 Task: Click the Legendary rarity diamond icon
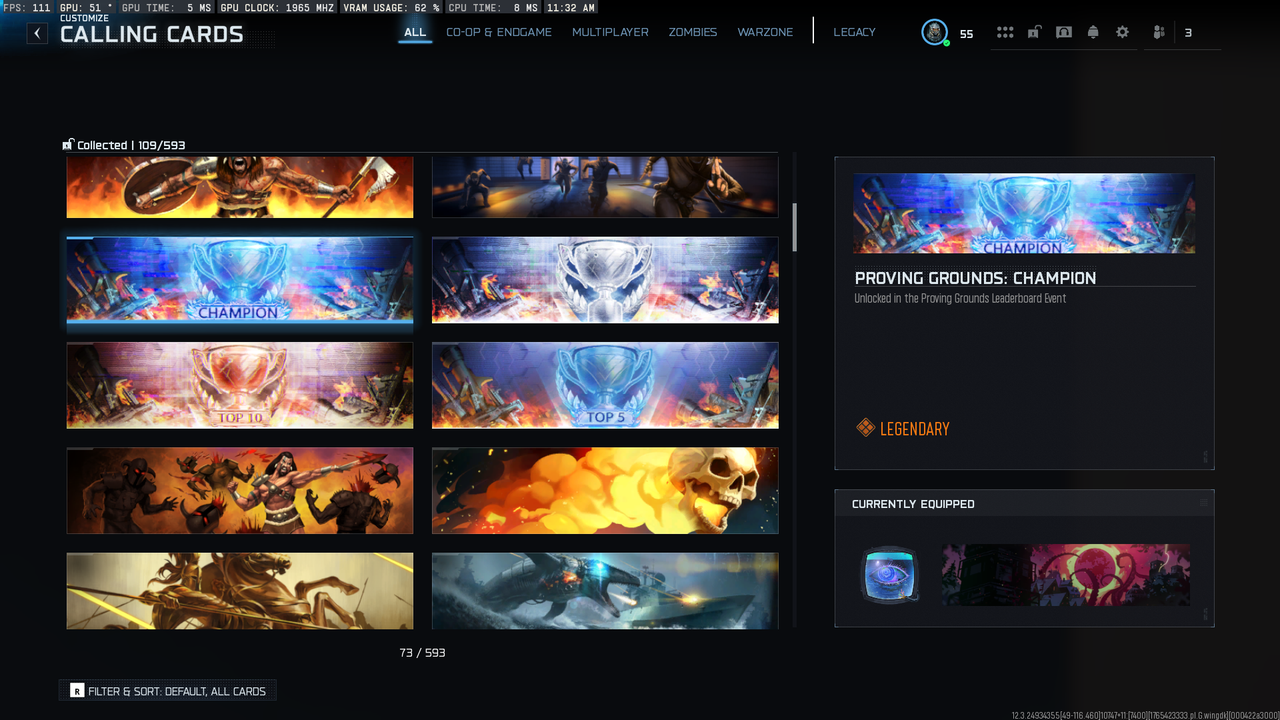866,428
